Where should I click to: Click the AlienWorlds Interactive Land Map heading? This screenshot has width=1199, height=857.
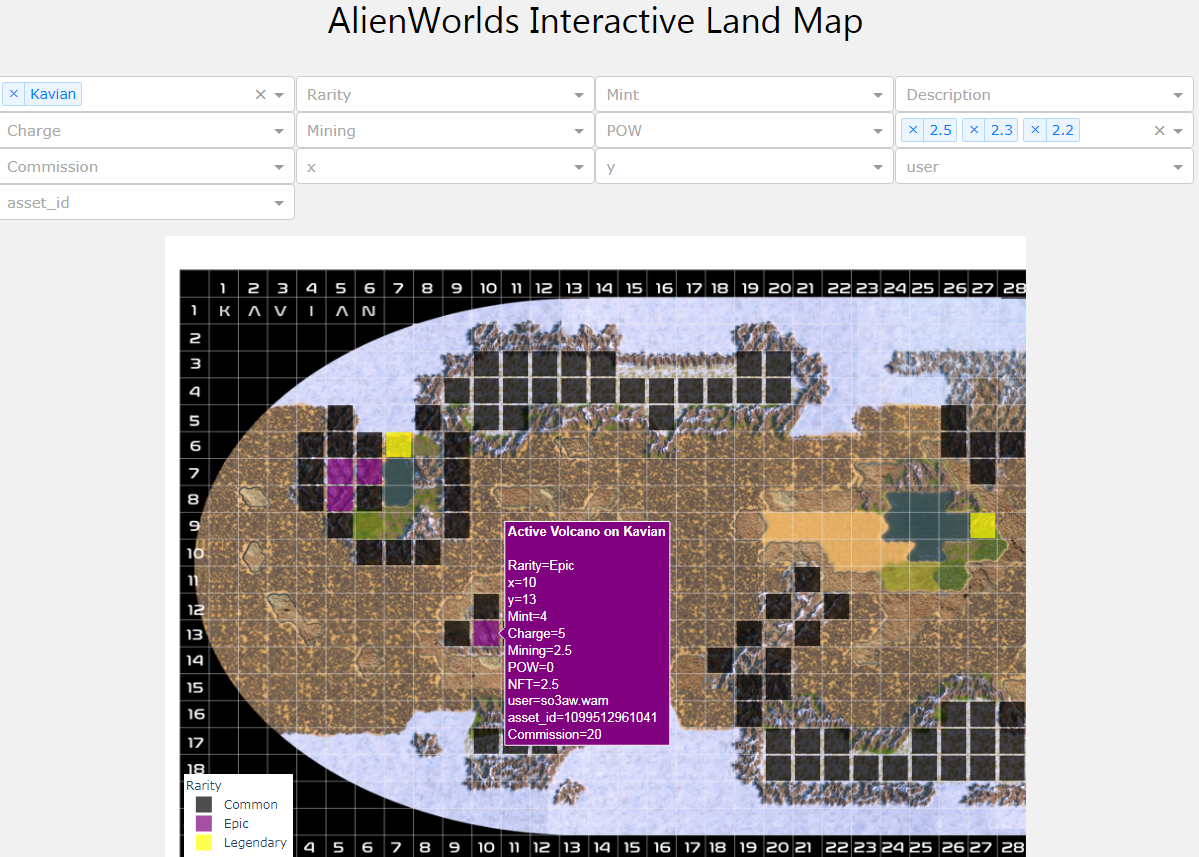pos(595,21)
